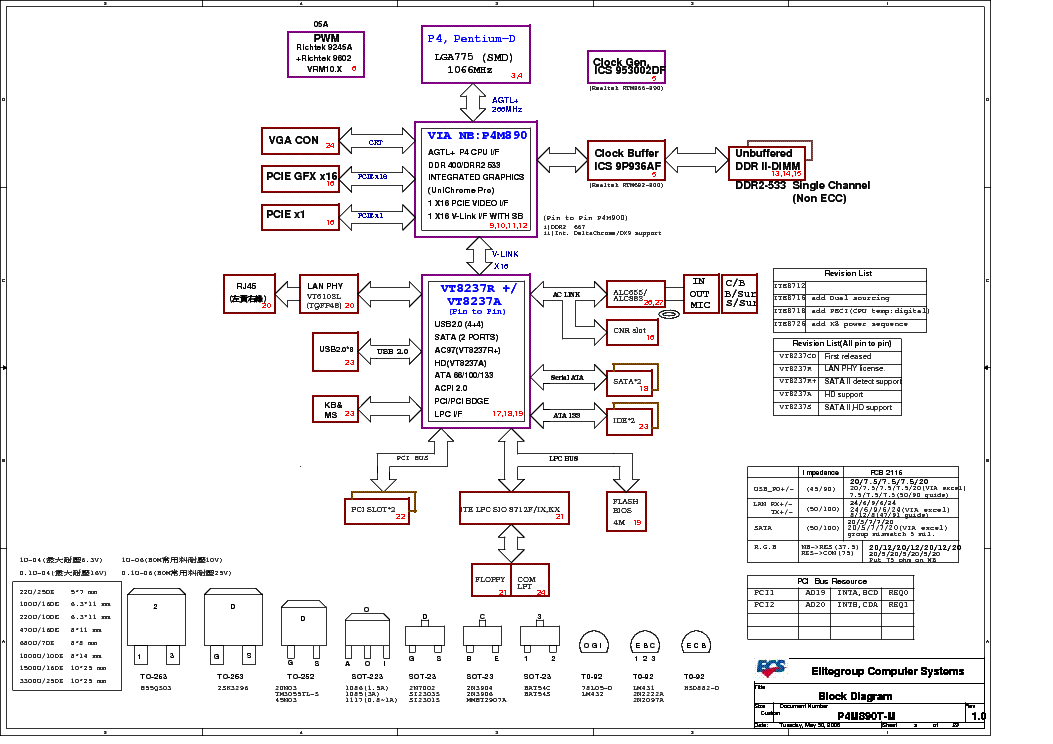Viewport: 1053px width, 744px height.
Task: Click the RJ45 block
Action: click(249, 293)
